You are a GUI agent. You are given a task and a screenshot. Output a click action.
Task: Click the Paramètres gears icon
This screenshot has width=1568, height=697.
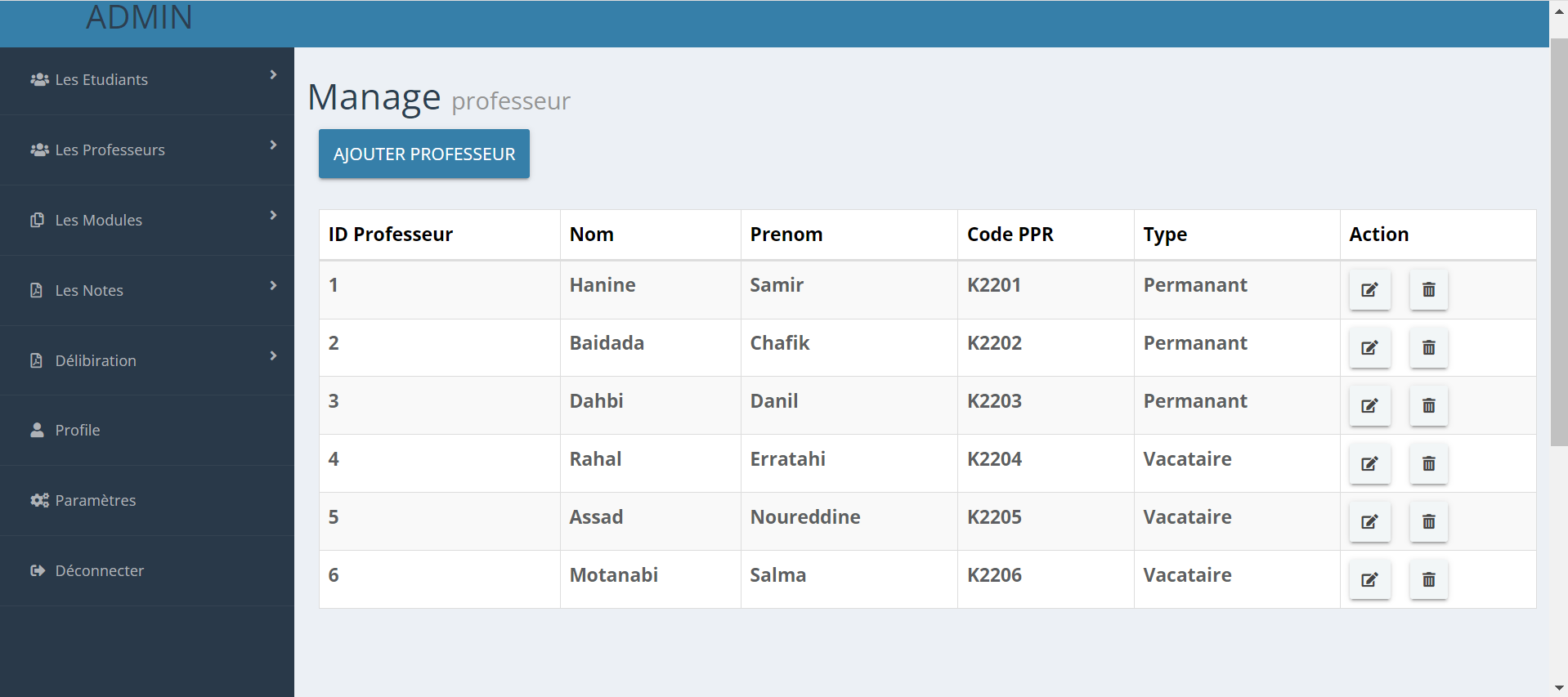click(x=38, y=499)
